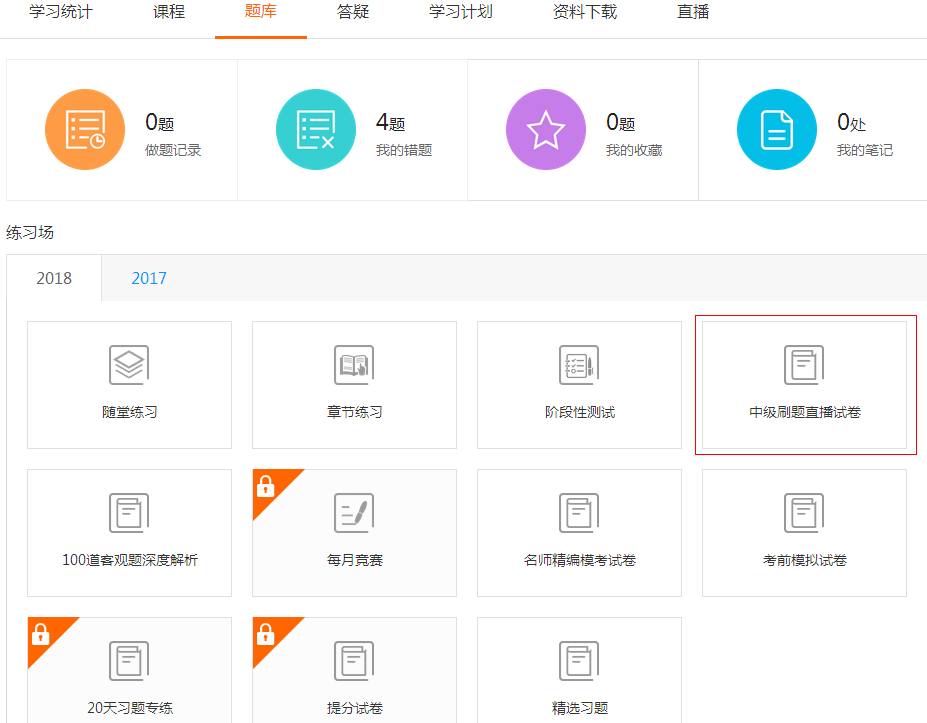Go to the 直播 section
The width and height of the screenshot is (927, 723).
pyautogui.click(x=692, y=15)
